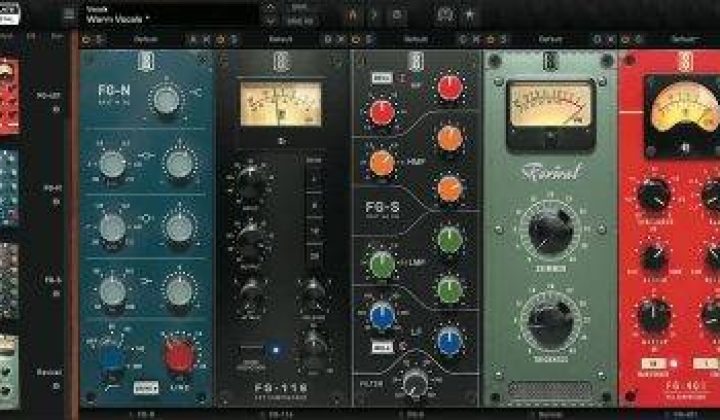Screen dimensions: 720x420
Task: Toggle power bypass for FG-S module
Action: pyautogui.click(x=355, y=39)
